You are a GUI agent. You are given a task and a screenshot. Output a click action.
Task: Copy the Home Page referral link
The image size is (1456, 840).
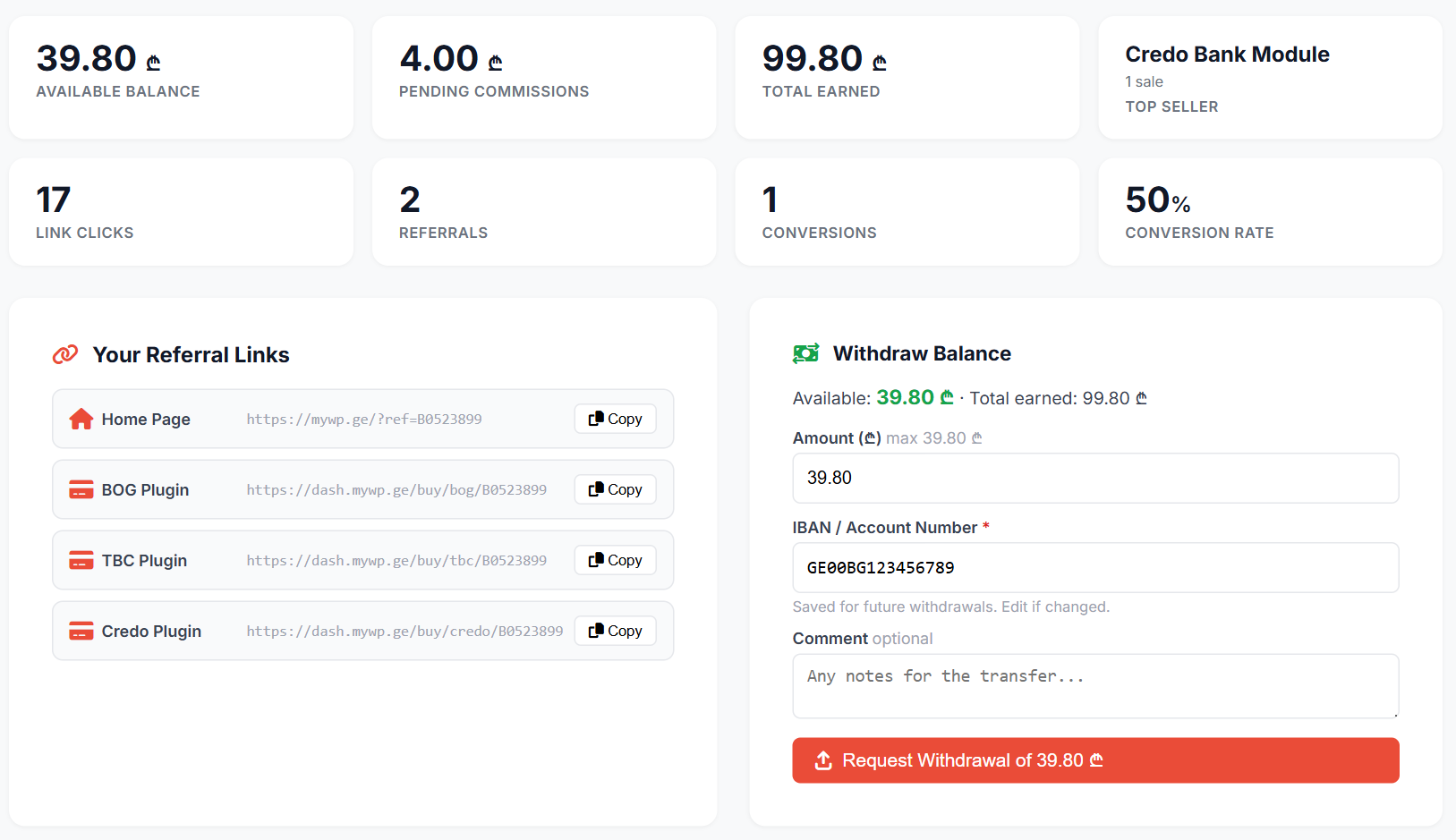click(615, 419)
